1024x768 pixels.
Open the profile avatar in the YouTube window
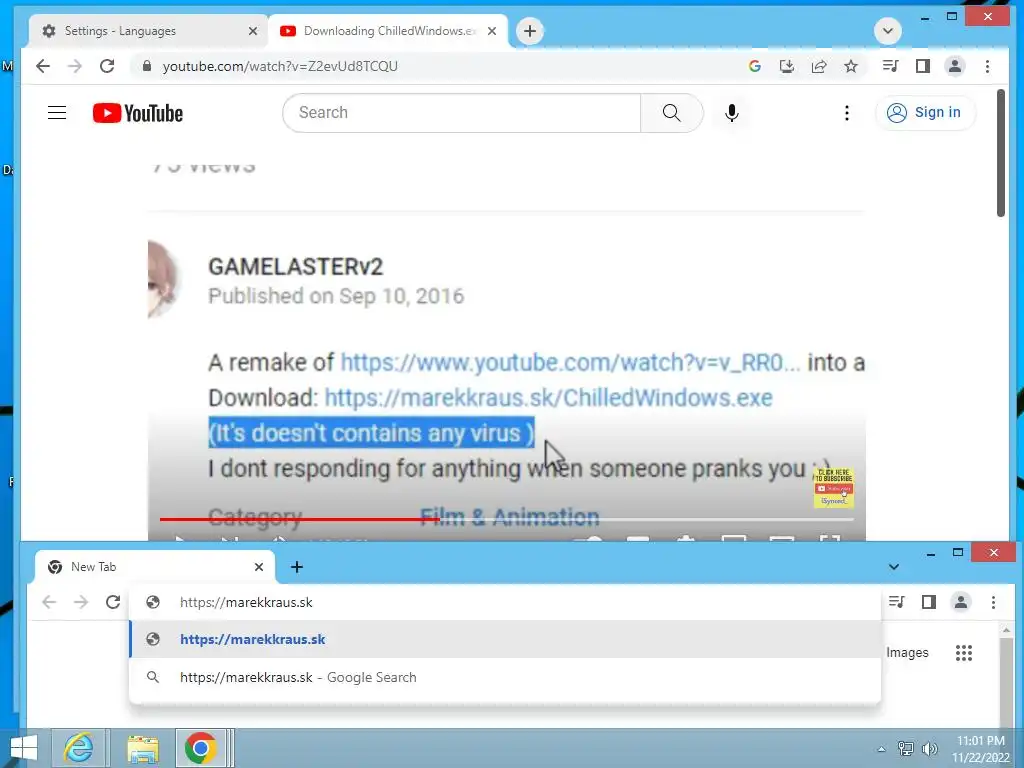(x=955, y=66)
